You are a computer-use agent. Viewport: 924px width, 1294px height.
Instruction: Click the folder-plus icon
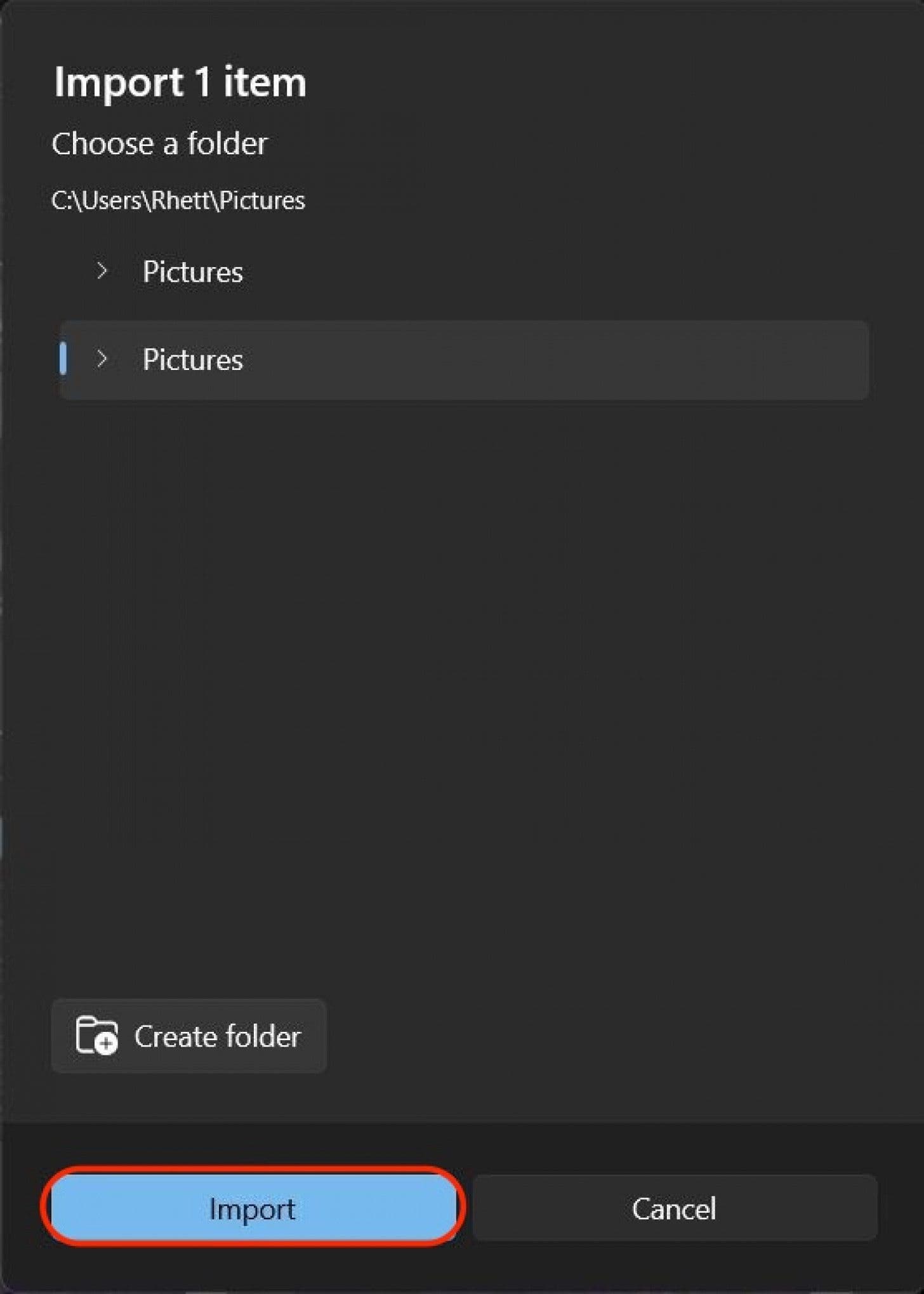tap(96, 1035)
